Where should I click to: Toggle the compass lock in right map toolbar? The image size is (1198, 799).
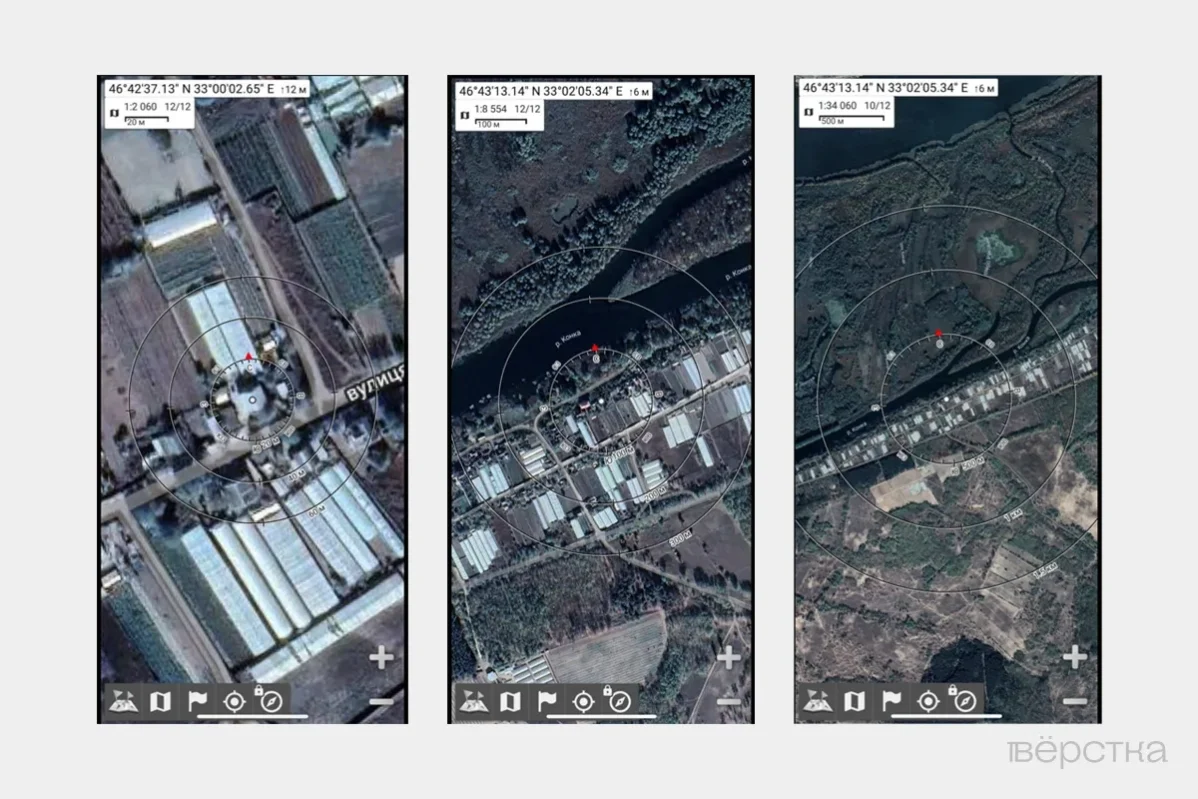pos(964,700)
